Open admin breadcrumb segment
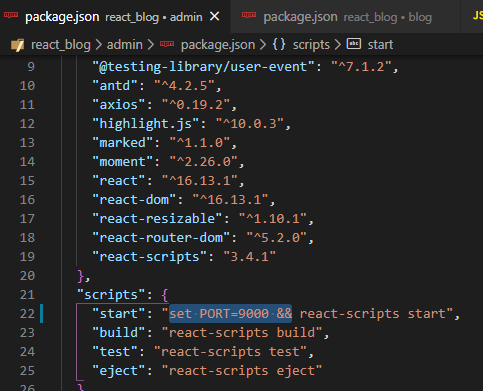 tap(124, 45)
